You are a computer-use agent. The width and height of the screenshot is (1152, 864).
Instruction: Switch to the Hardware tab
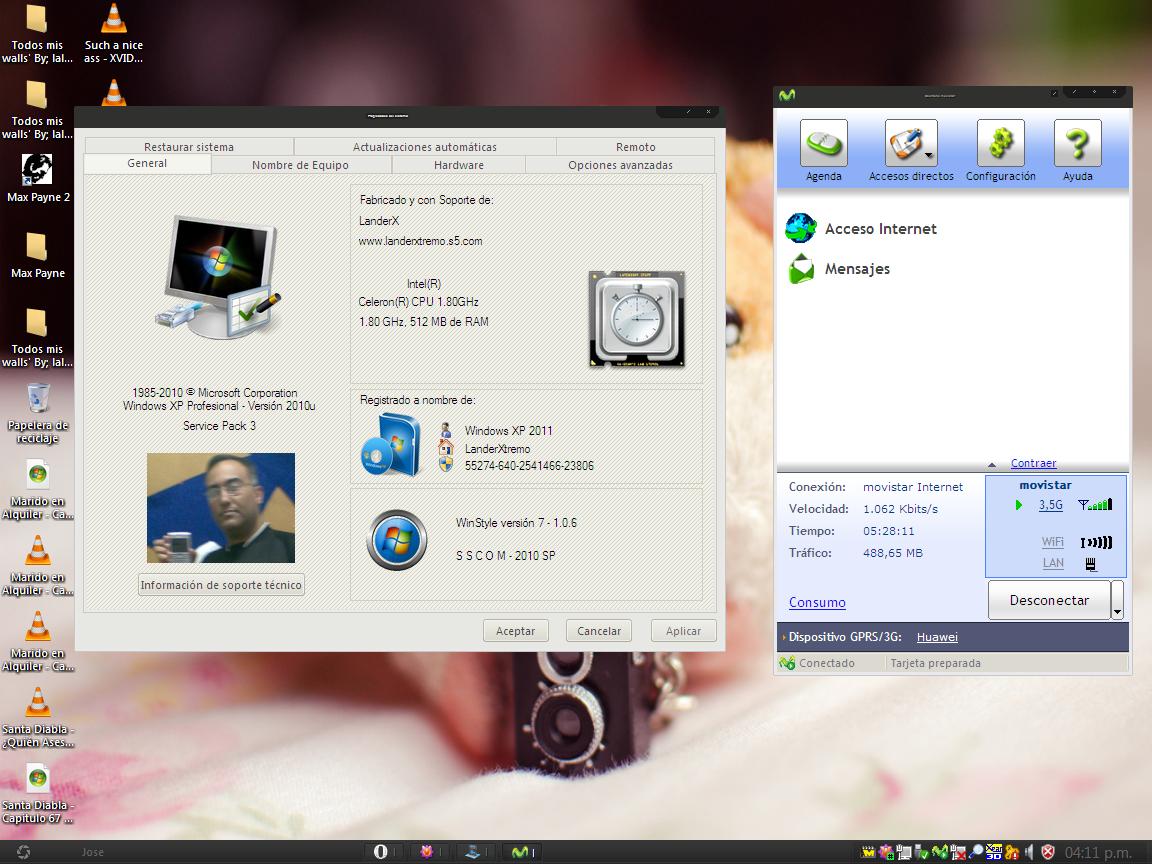pos(458,165)
